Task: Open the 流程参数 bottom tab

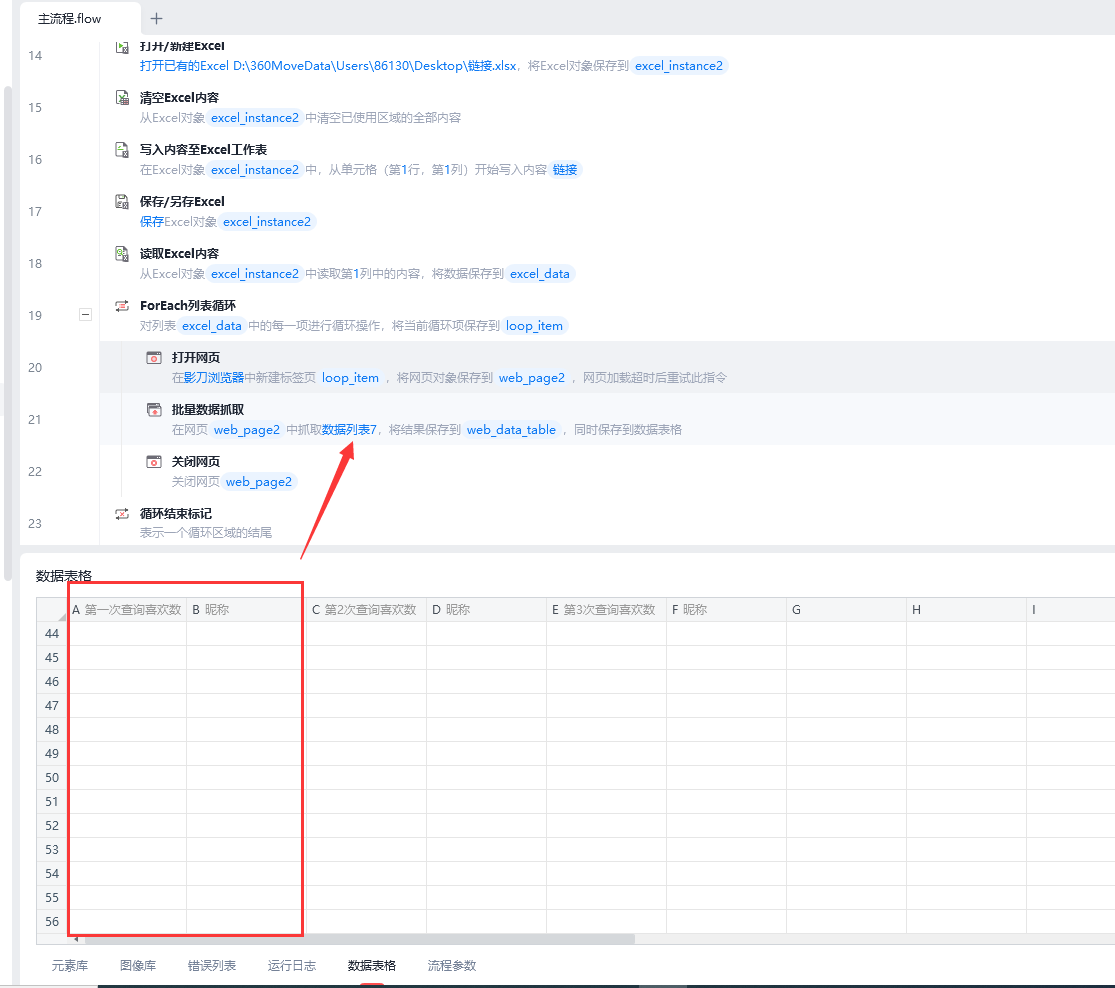Action: tap(452, 965)
